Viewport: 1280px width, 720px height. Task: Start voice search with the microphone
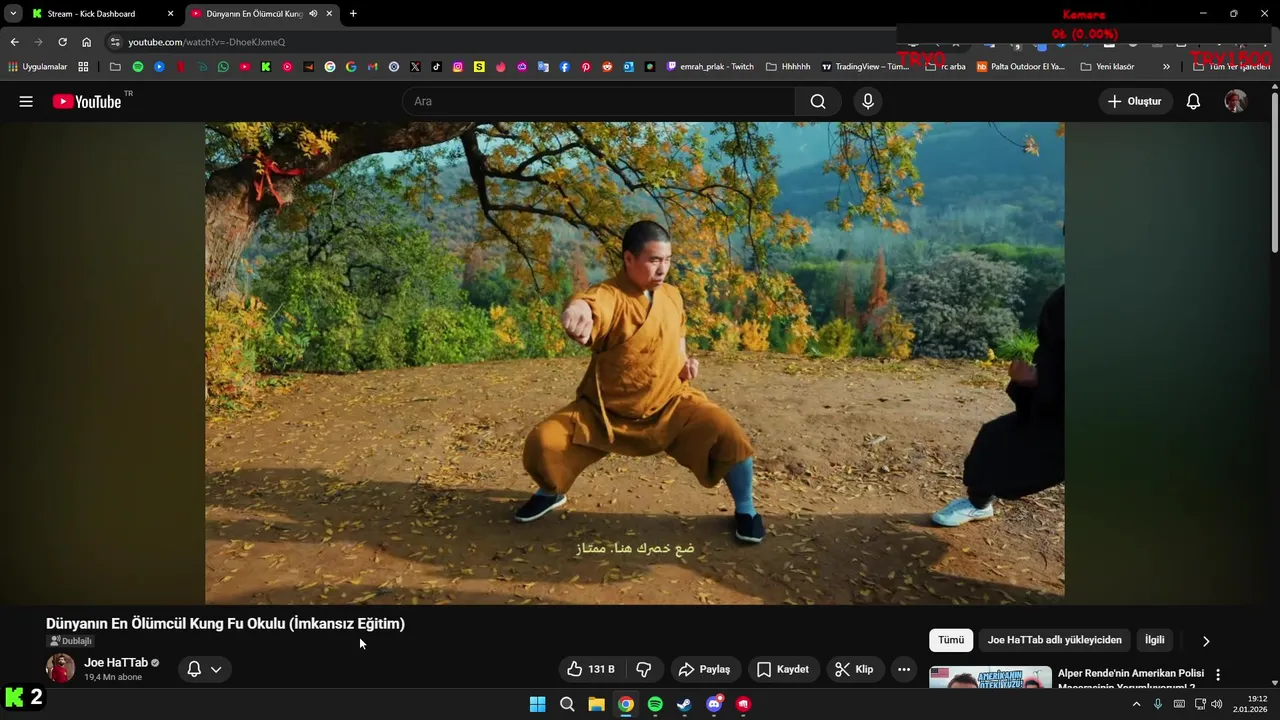[x=868, y=101]
